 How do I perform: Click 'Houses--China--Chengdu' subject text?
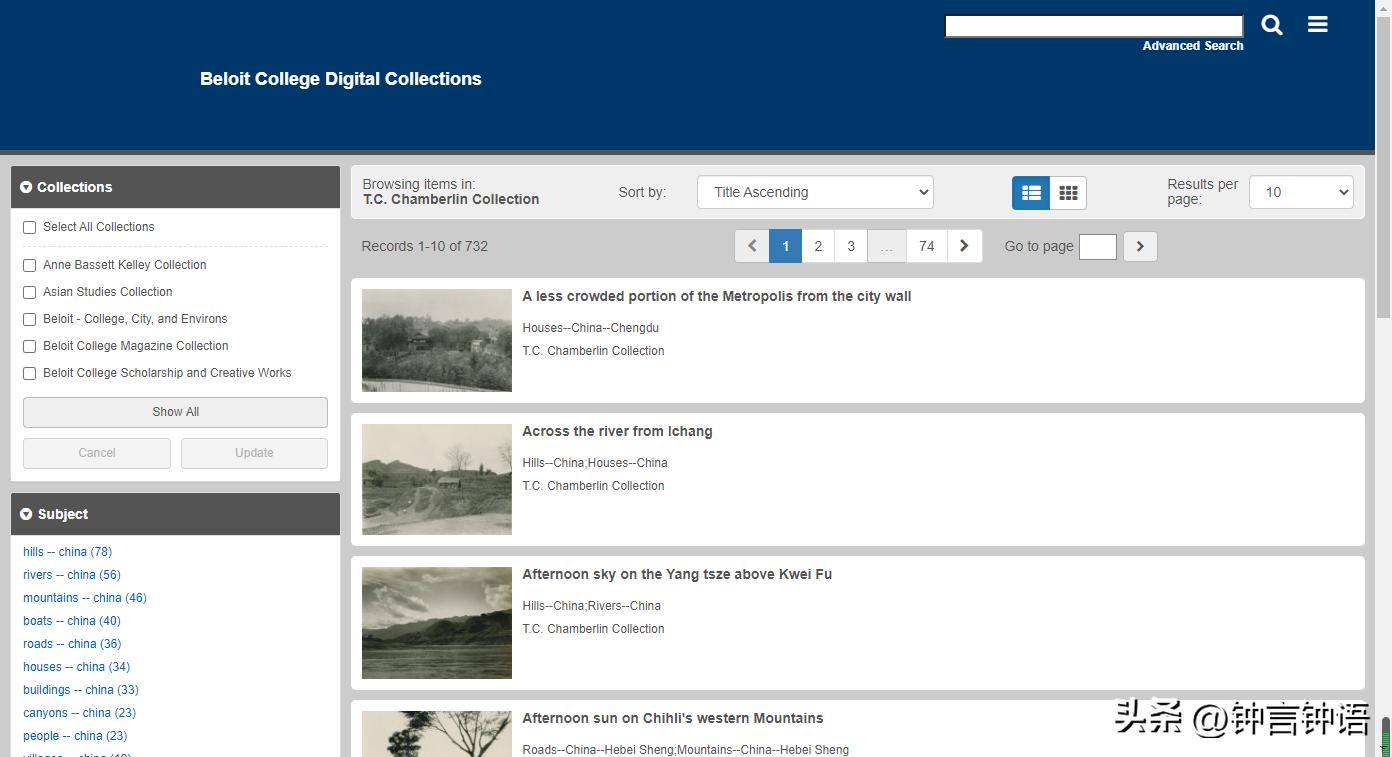(590, 328)
